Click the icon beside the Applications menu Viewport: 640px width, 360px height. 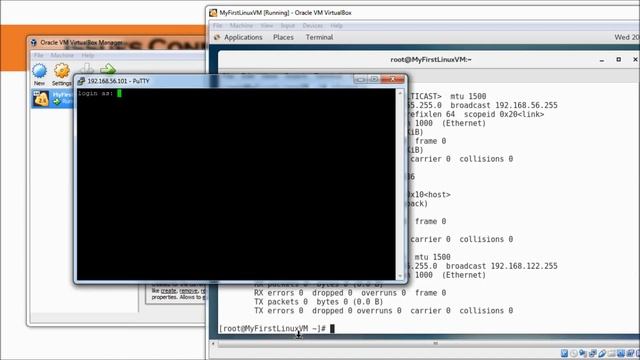pyautogui.click(x=218, y=37)
